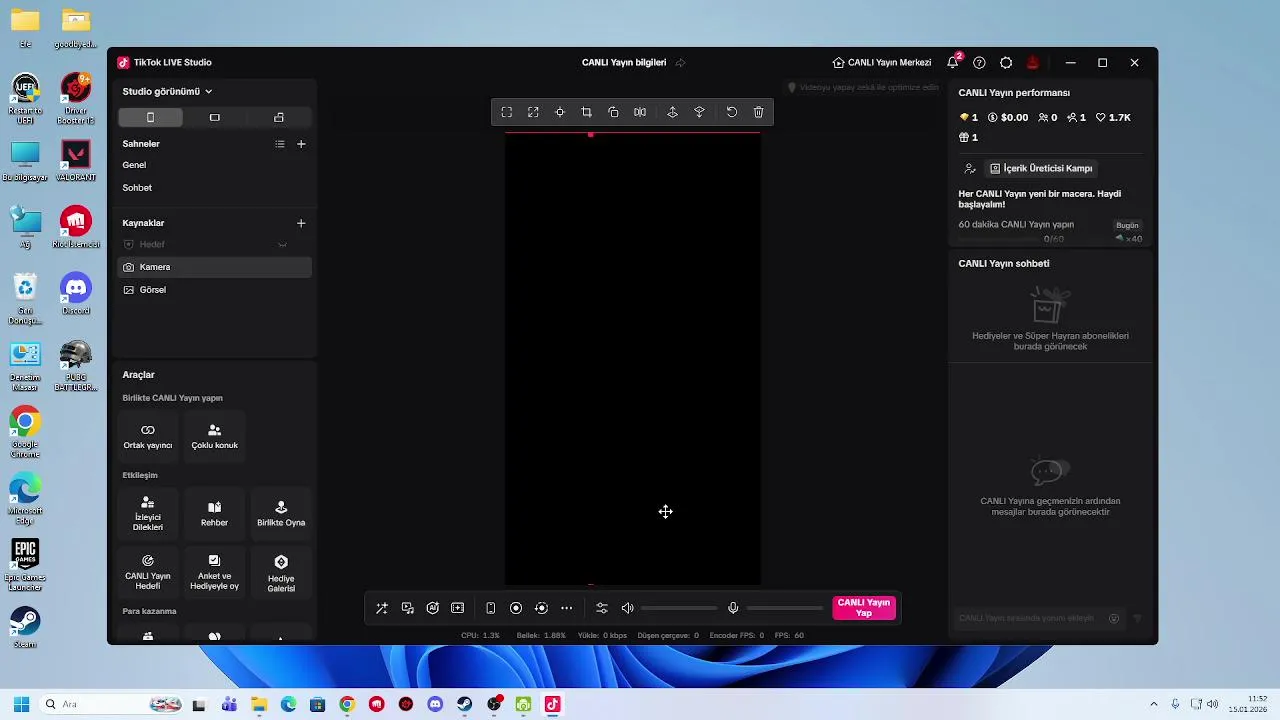Click the phone preview icon in bottom bar
The image size is (1280, 720).
[491, 608]
